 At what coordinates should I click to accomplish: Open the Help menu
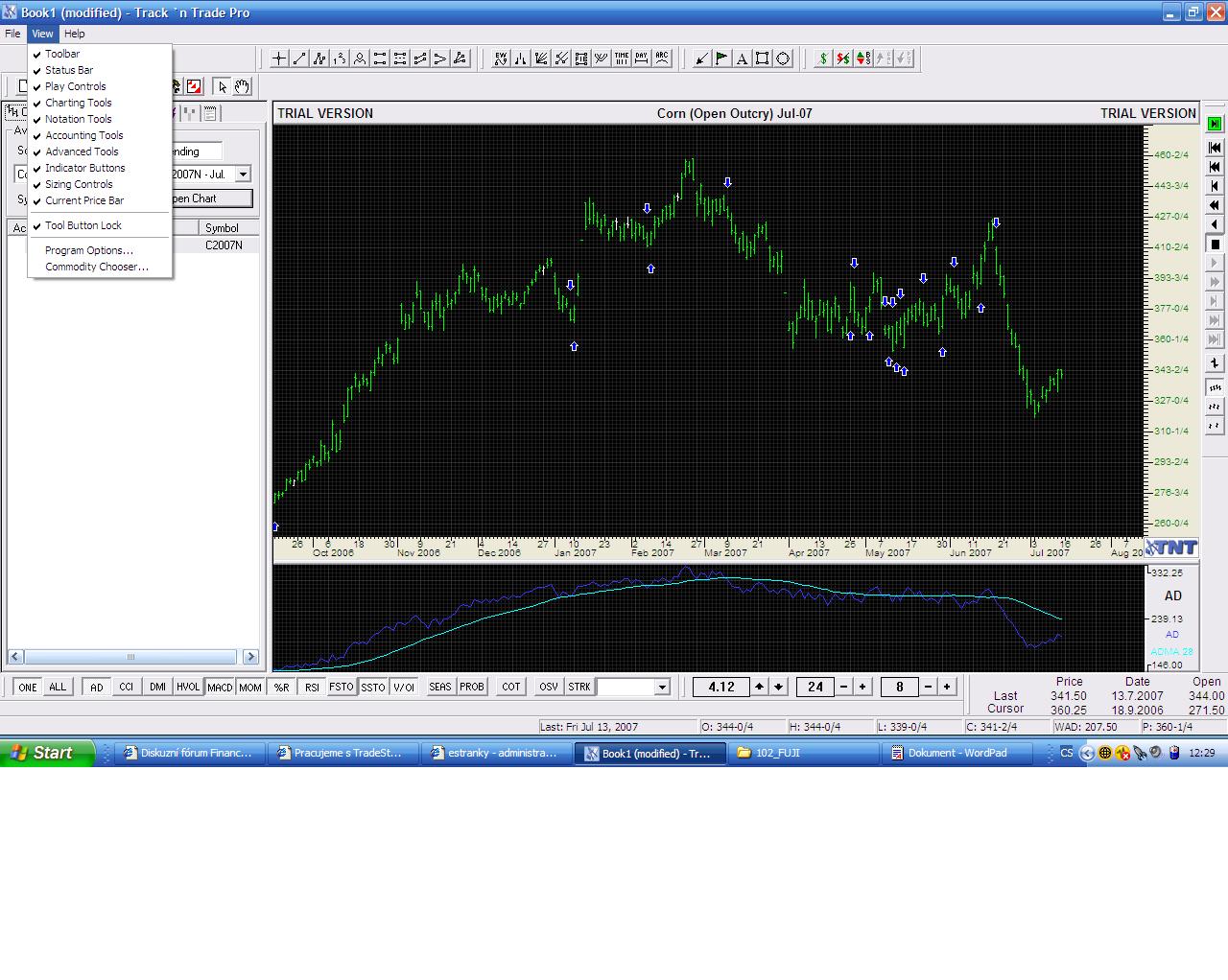click(74, 34)
